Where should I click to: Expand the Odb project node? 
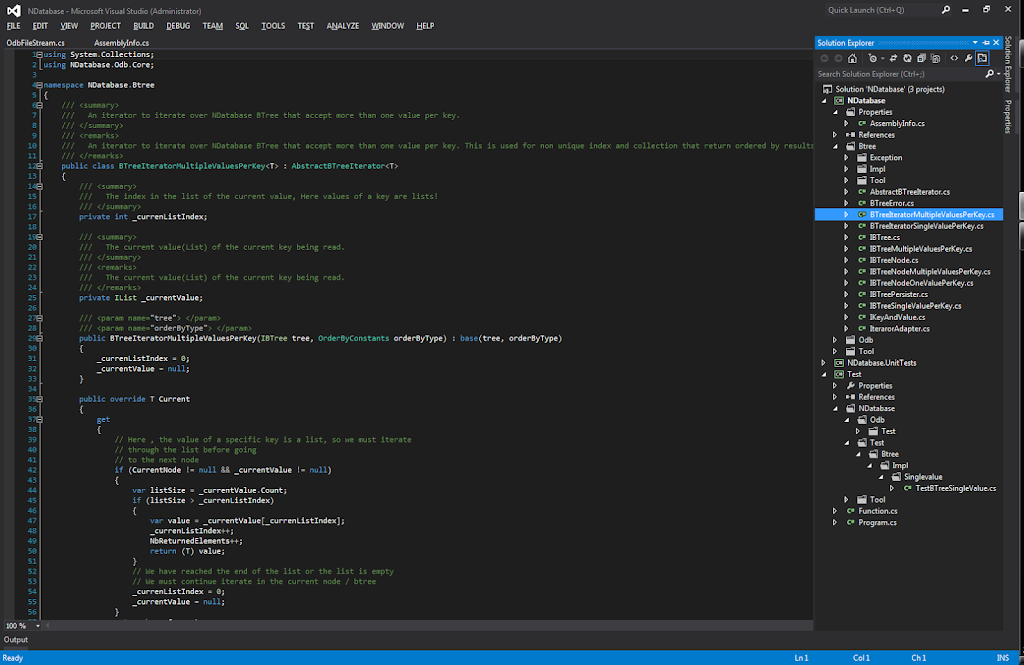(x=835, y=339)
